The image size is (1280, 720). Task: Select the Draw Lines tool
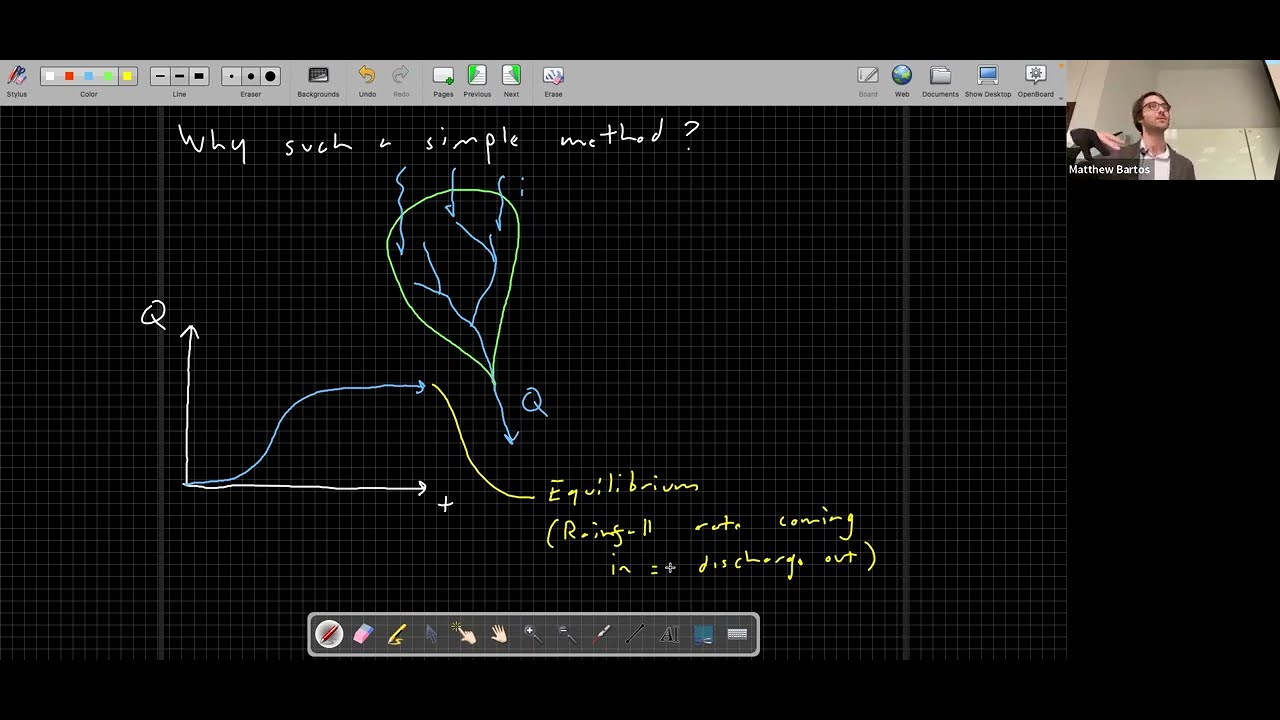click(x=635, y=634)
